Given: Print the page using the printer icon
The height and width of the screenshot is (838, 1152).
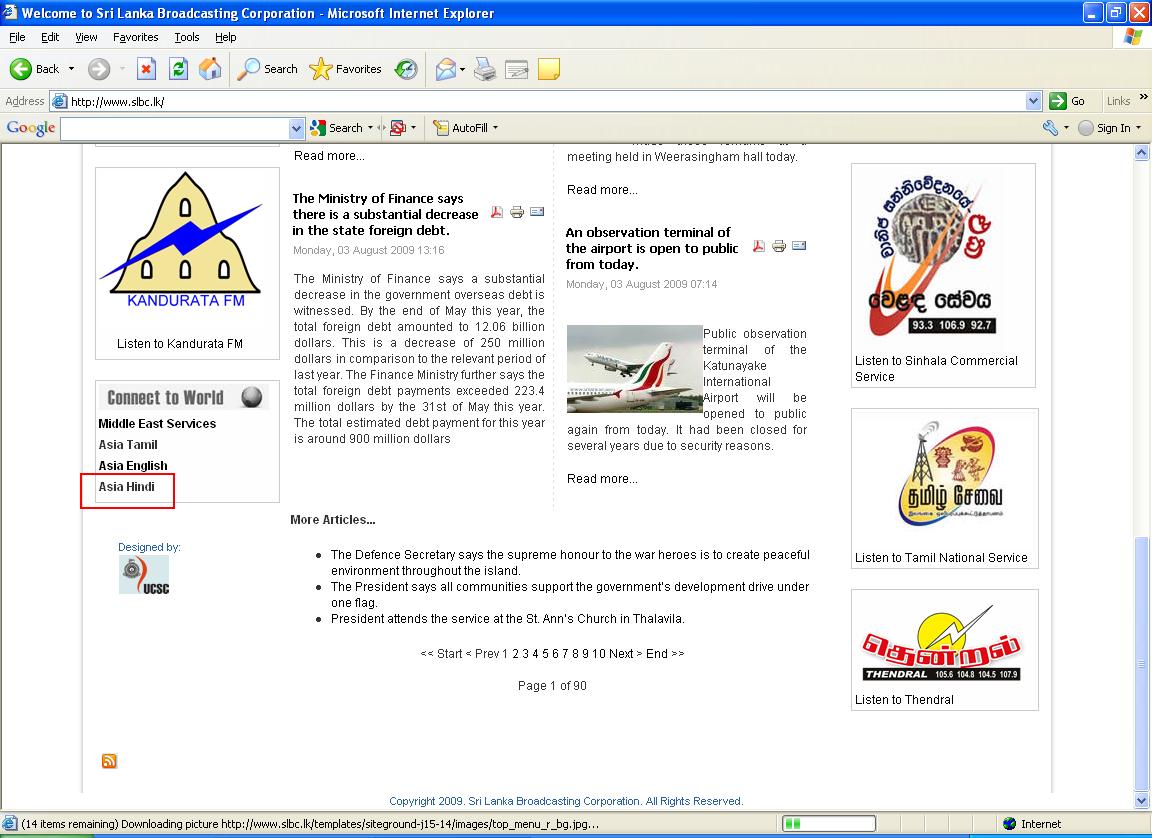Looking at the screenshot, I should pos(485,69).
